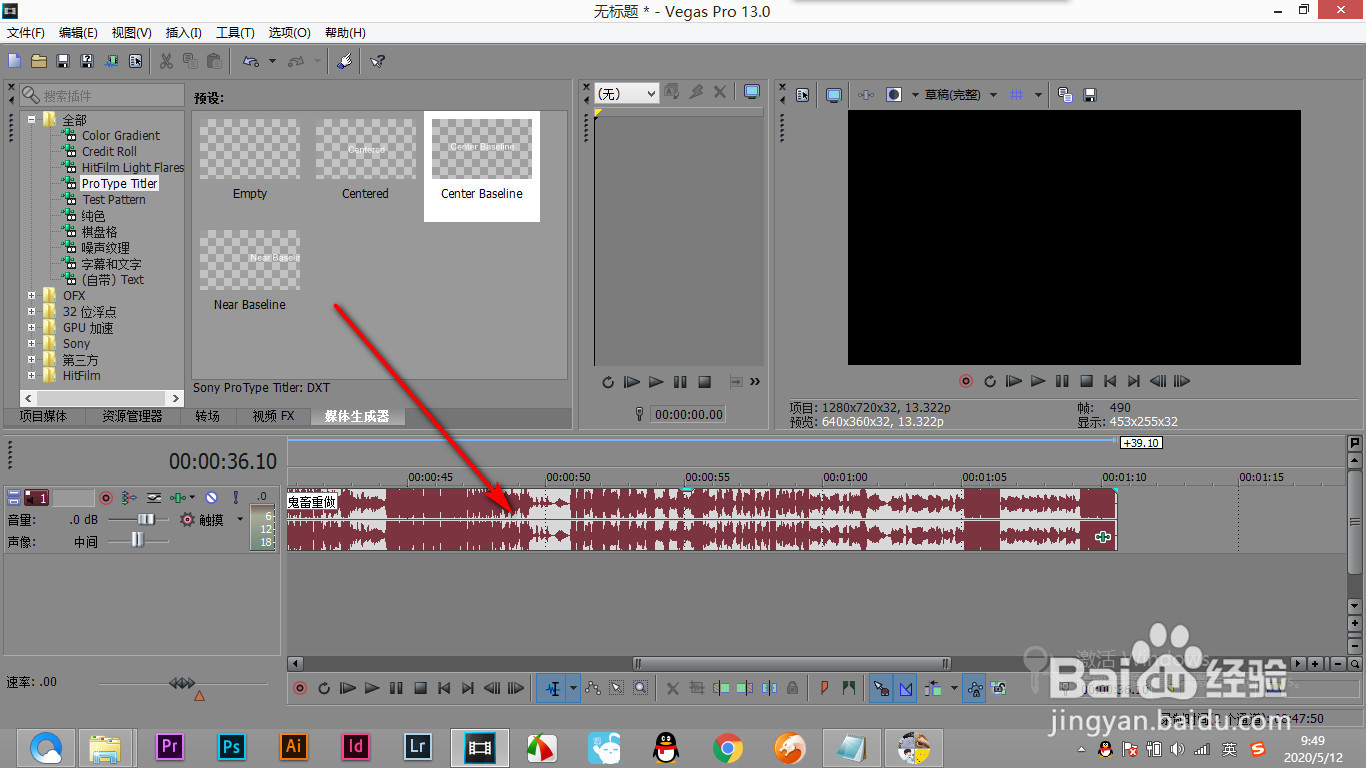The image size is (1366, 768).
Task: Toggle Lock Envelopes to Events
Action: tap(974, 688)
